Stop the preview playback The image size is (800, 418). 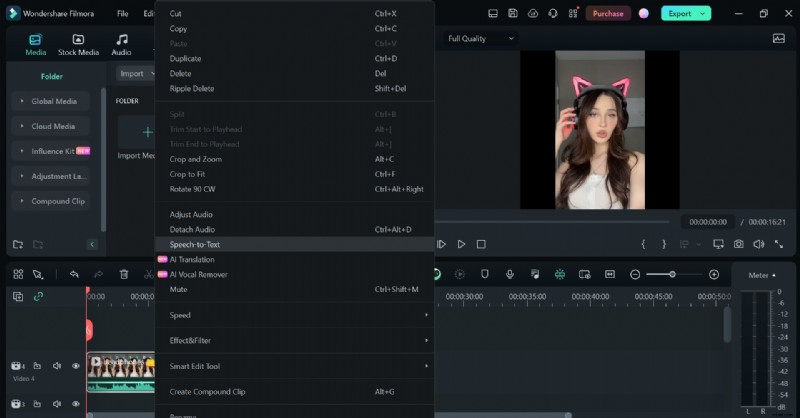pos(481,244)
